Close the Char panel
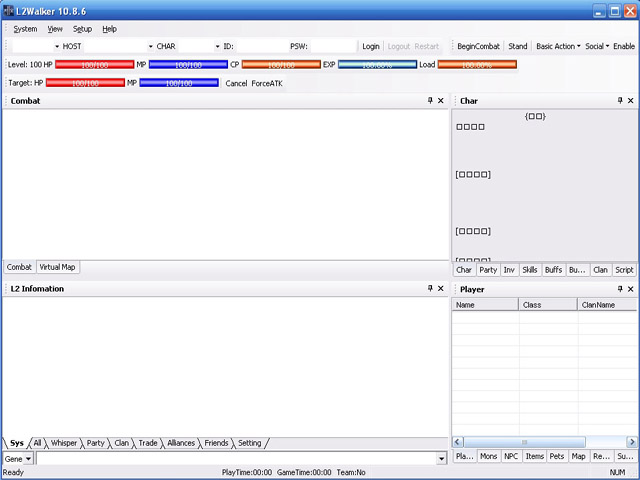This screenshot has width=640, height=480. click(631, 100)
